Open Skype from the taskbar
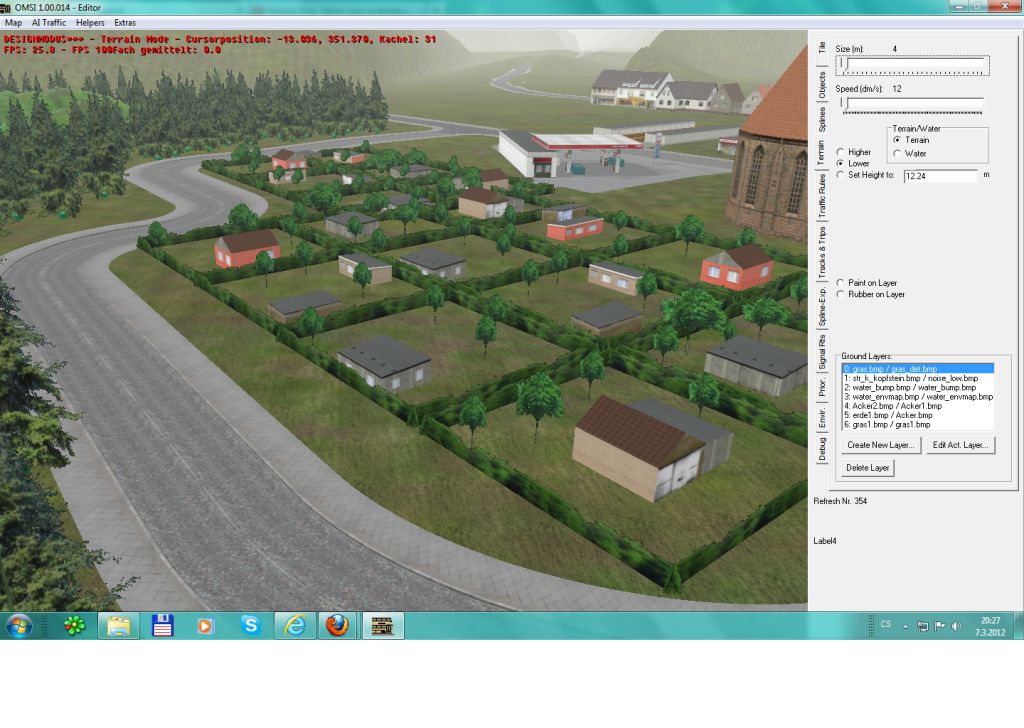1024x728 pixels. click(250, 626)
